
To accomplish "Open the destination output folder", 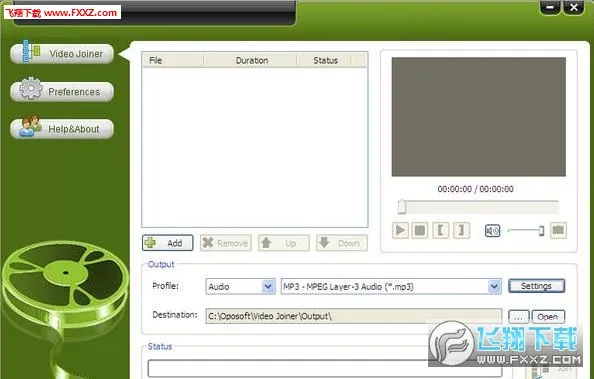I will pyautogui.click(x=548, y=316).
